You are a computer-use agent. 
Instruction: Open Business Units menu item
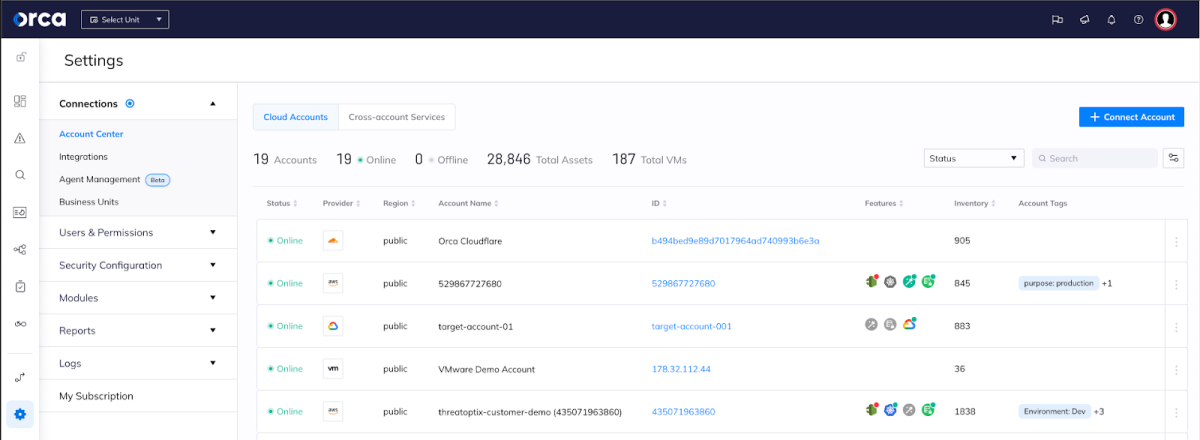tap(89, 202)
